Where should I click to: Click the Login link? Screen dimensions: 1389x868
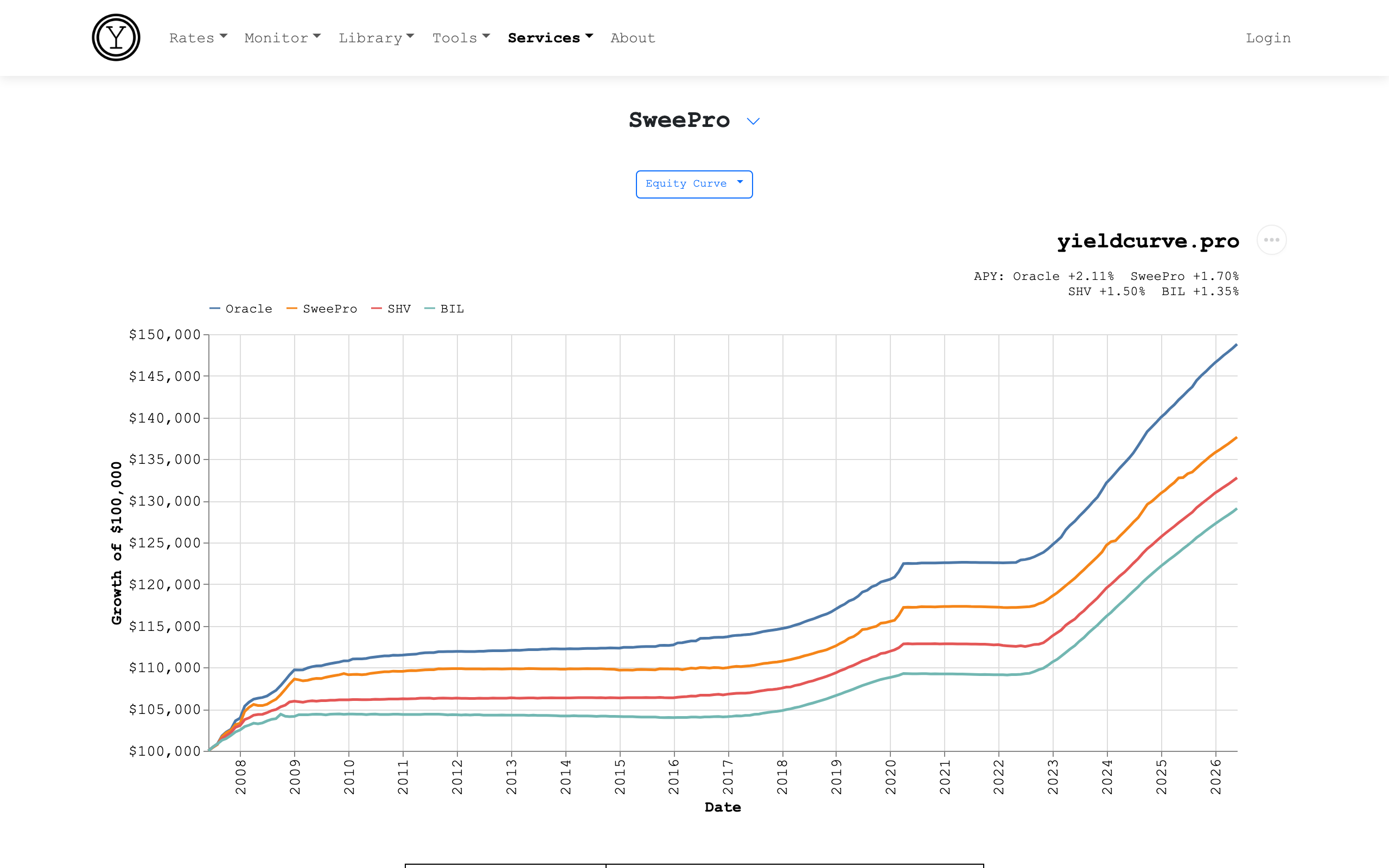click(1268, 38)
